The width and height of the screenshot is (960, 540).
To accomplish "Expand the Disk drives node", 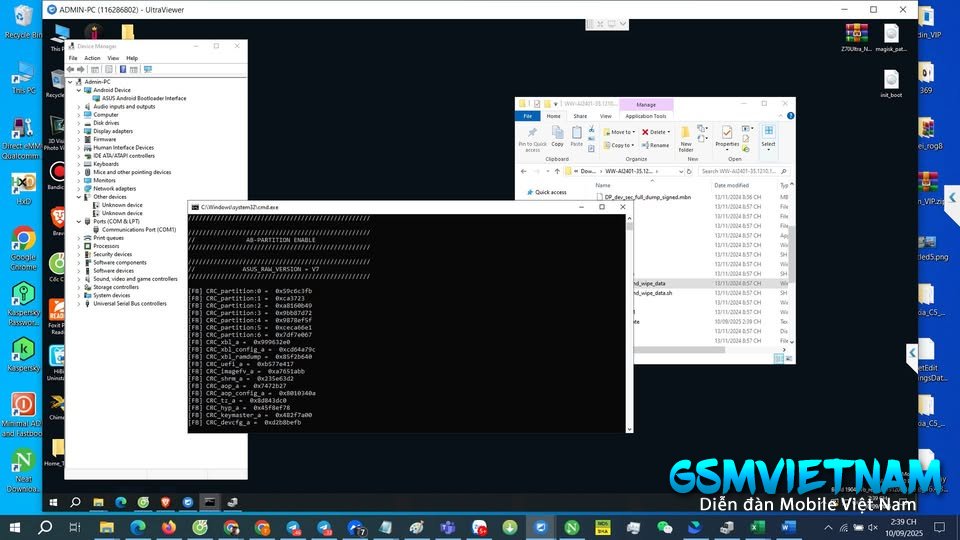I will [x=79, y=123].
